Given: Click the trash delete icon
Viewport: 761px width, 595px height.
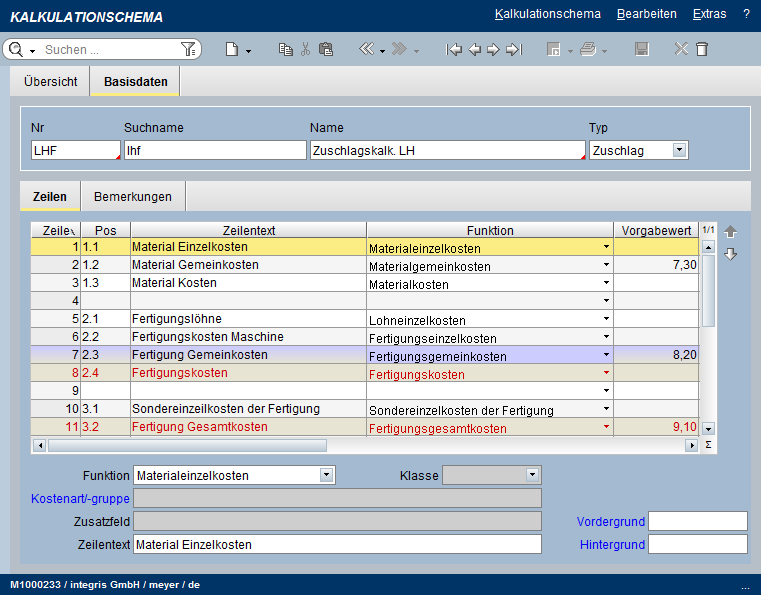Looking at the screenshot, I should click(x=702, y=49).
